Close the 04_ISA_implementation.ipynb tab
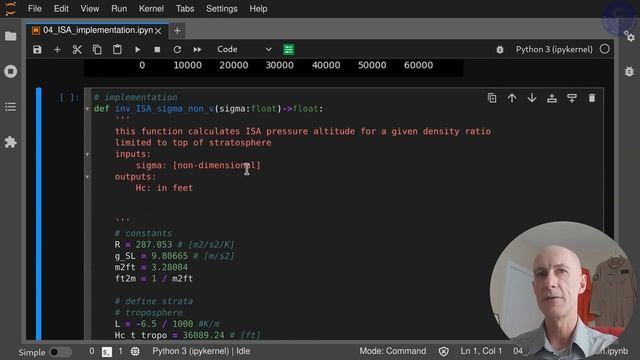This screenshot has width=640, height=360. tap(158, 31)
